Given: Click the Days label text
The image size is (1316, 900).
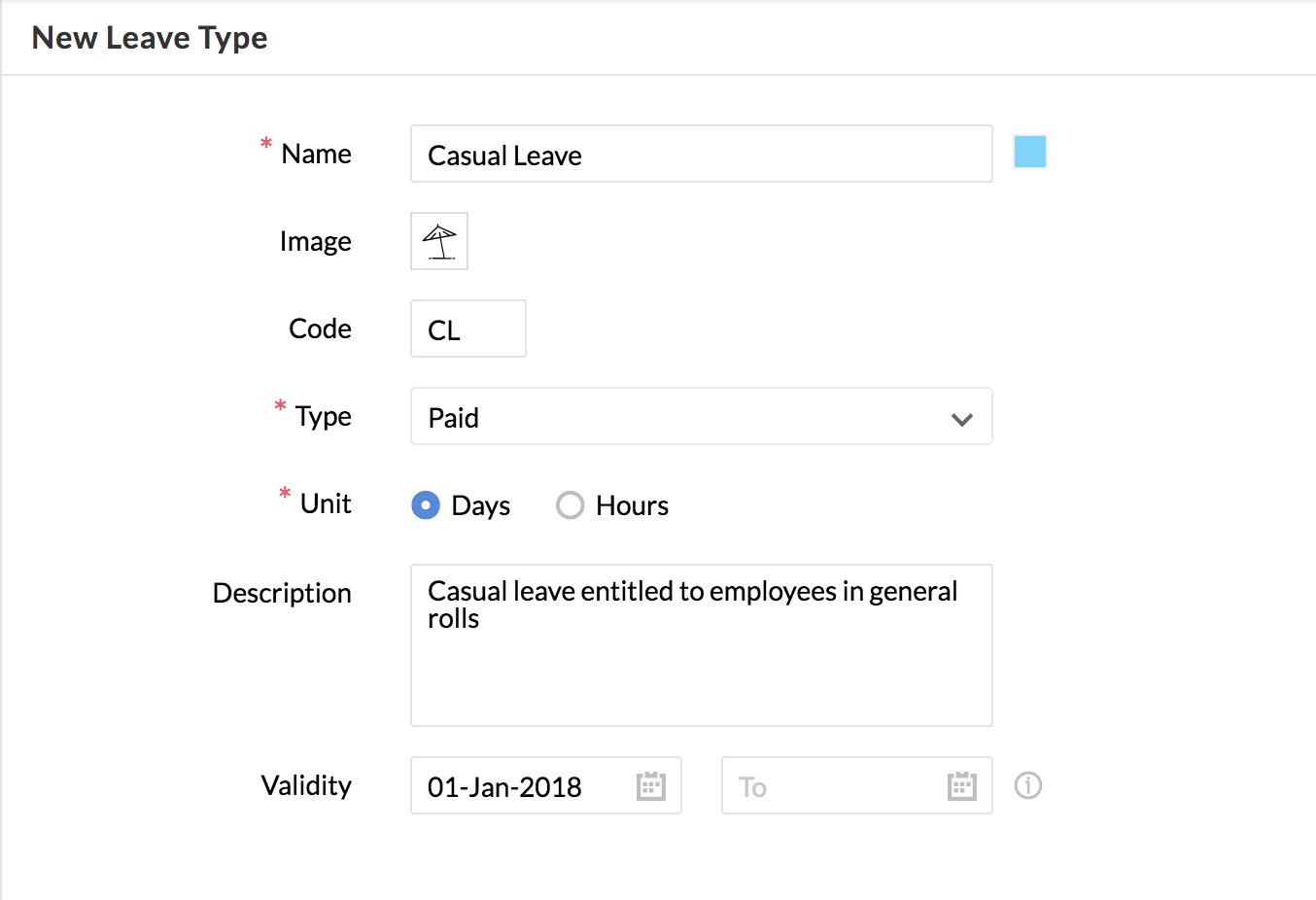Looking at the screenshot, I should pos(480,505).
